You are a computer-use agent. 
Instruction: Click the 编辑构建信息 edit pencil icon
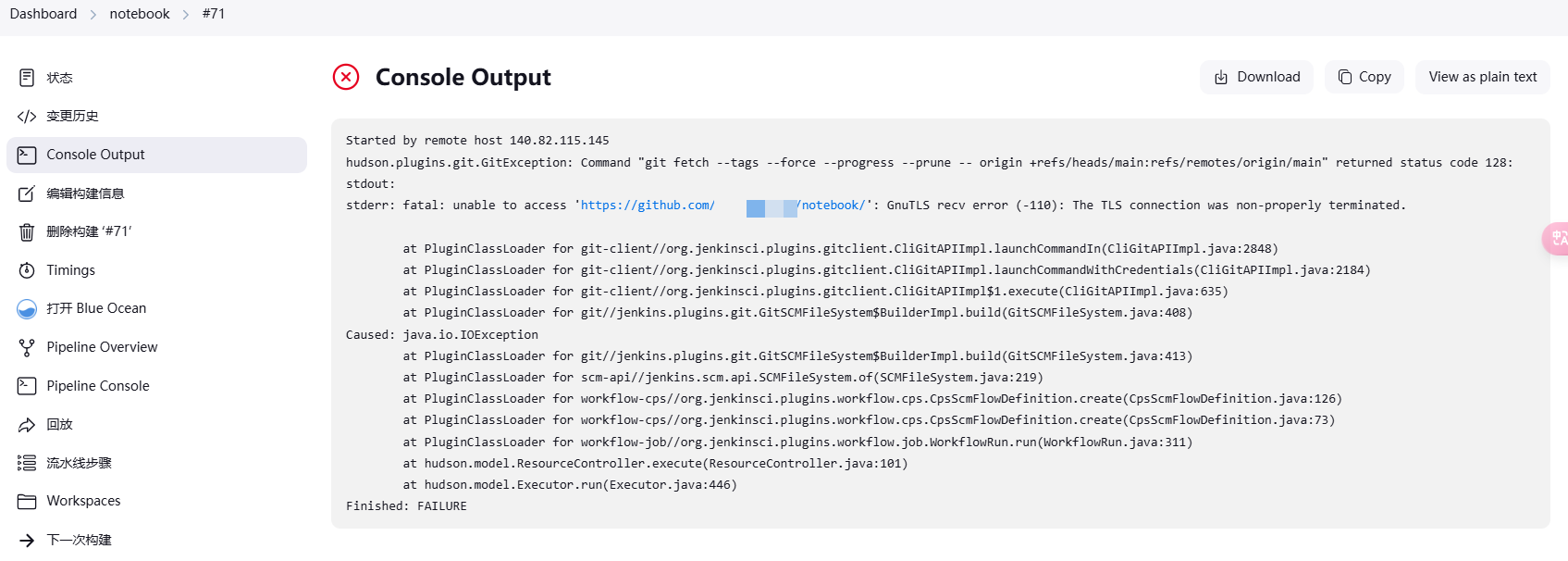(x=27, y=193)
